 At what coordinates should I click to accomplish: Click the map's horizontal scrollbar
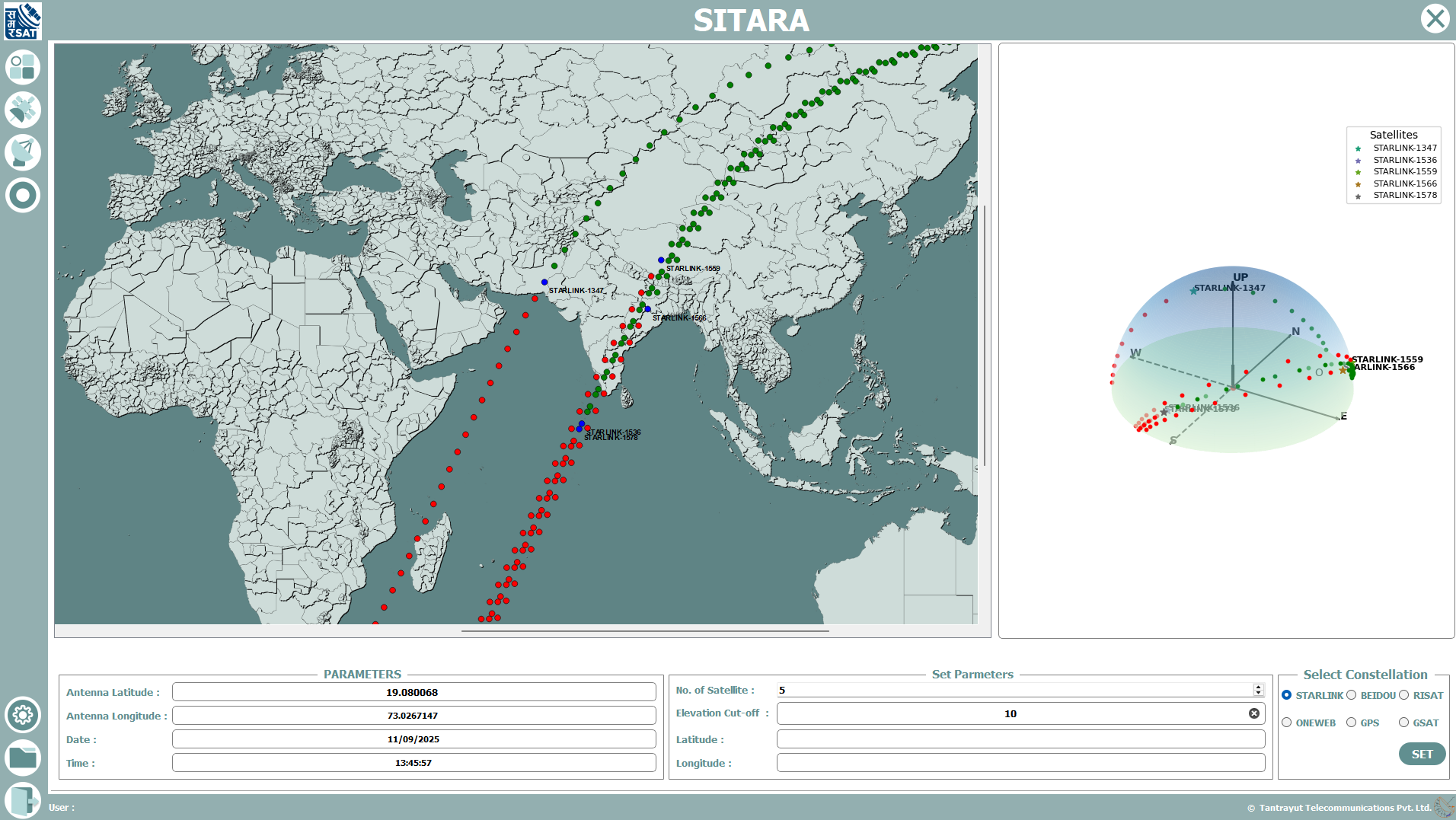tap(645, 631)
